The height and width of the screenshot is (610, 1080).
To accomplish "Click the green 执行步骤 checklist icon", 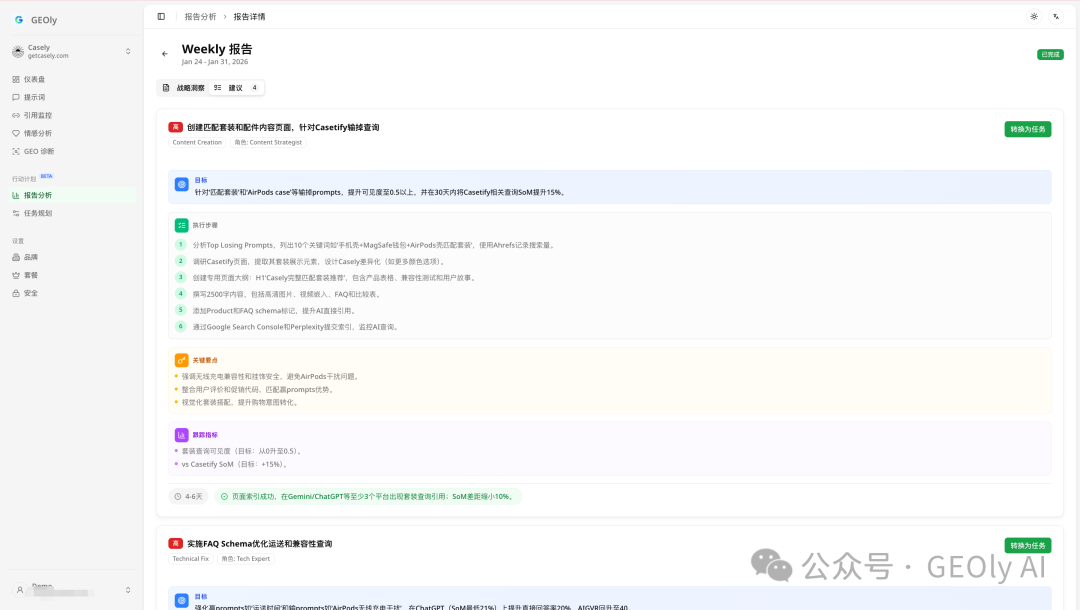I will 181,225.
